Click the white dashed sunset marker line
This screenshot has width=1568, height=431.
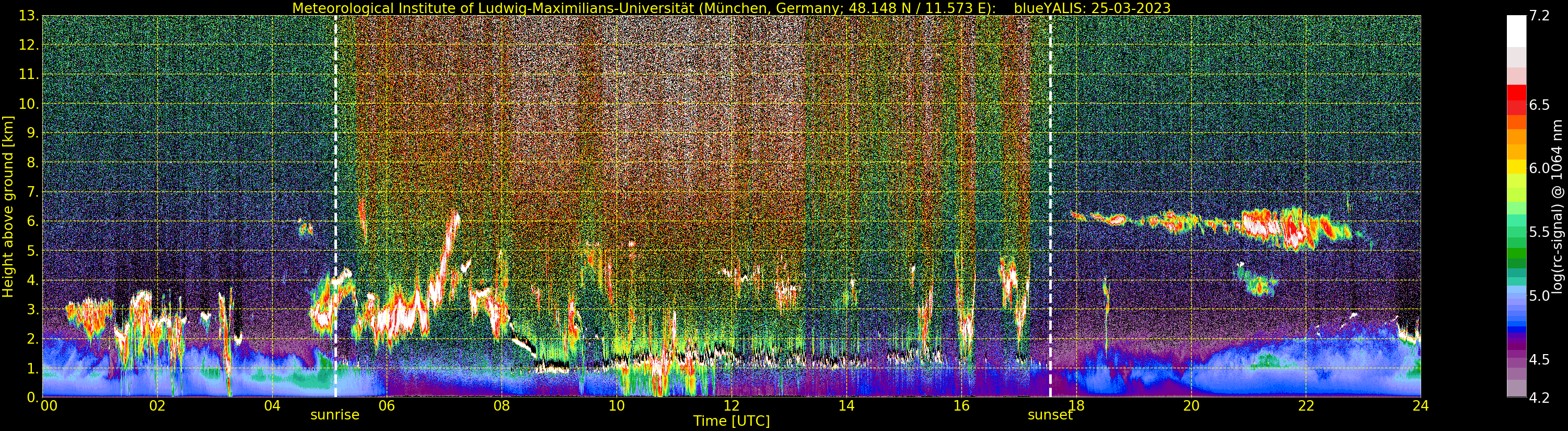[x=1050, y=206]
